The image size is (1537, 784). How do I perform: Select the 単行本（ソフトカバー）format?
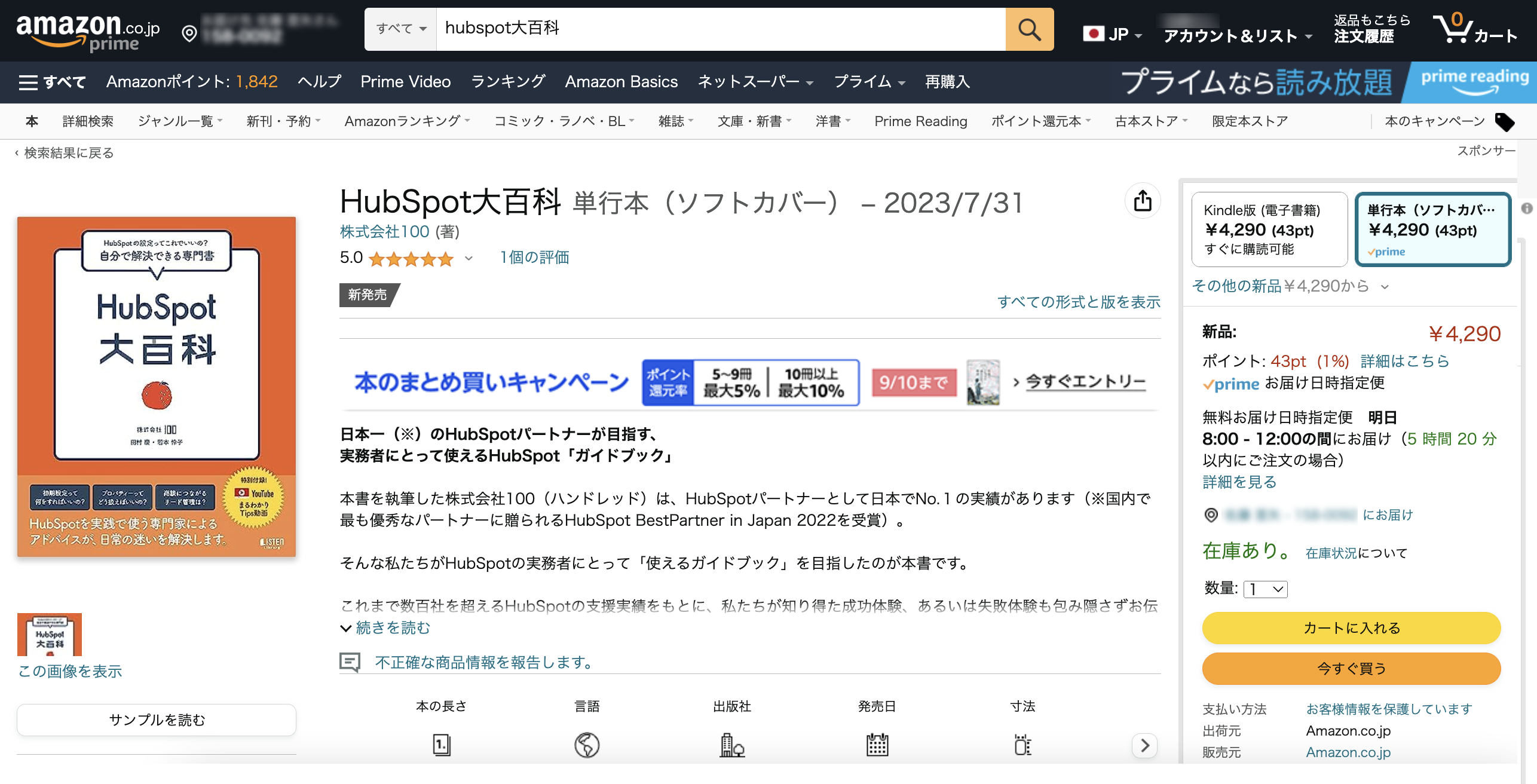(1432, 229)
